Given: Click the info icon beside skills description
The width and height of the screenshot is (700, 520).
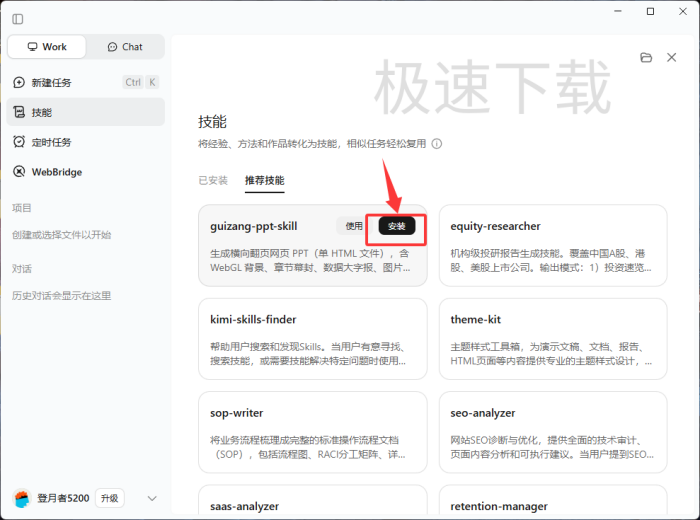Looking at the screenshot, I should (437, 144).
